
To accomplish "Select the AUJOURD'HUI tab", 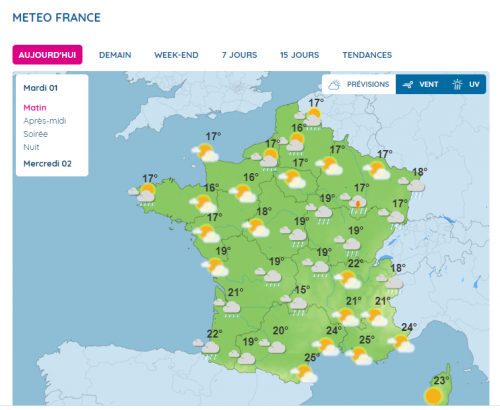I will click(x=47, y=55).
